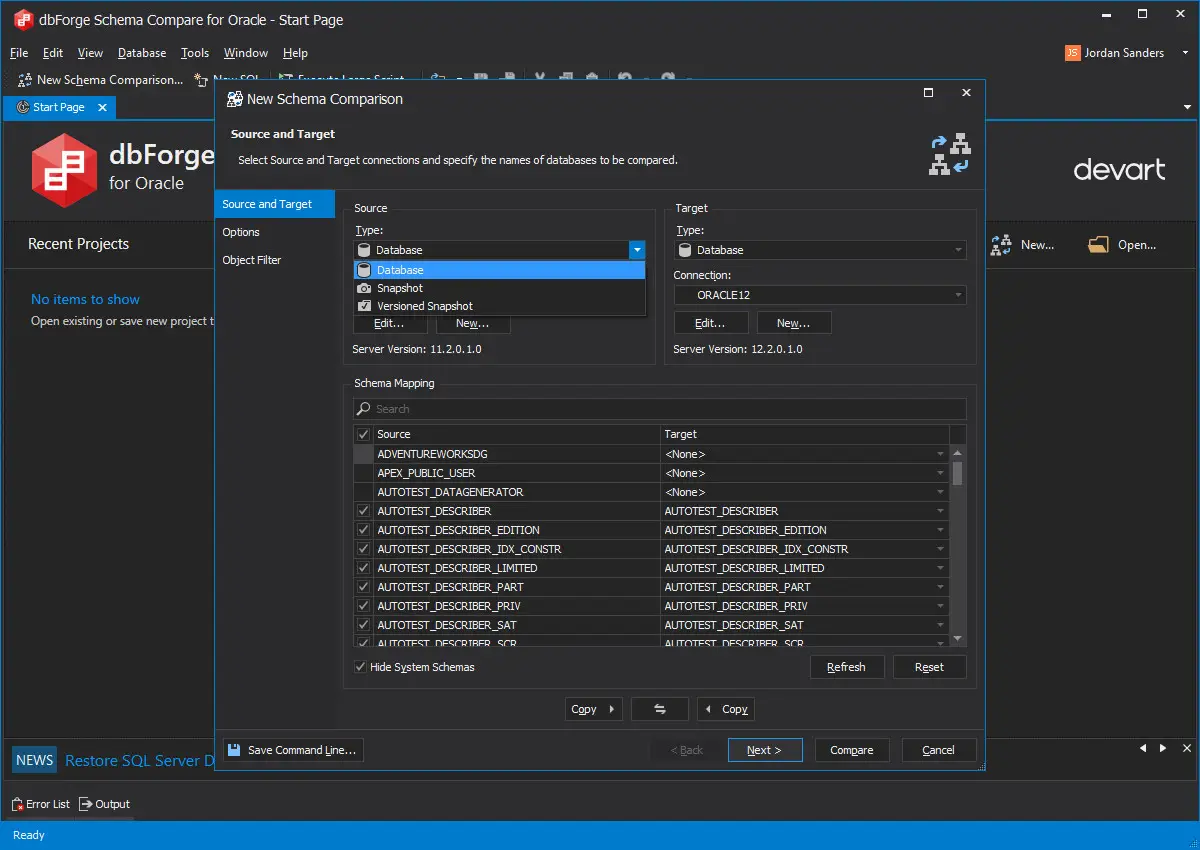
Task: Open the Target Connection ORACLE12 dropdown
Action: click(x=820, y=295)
